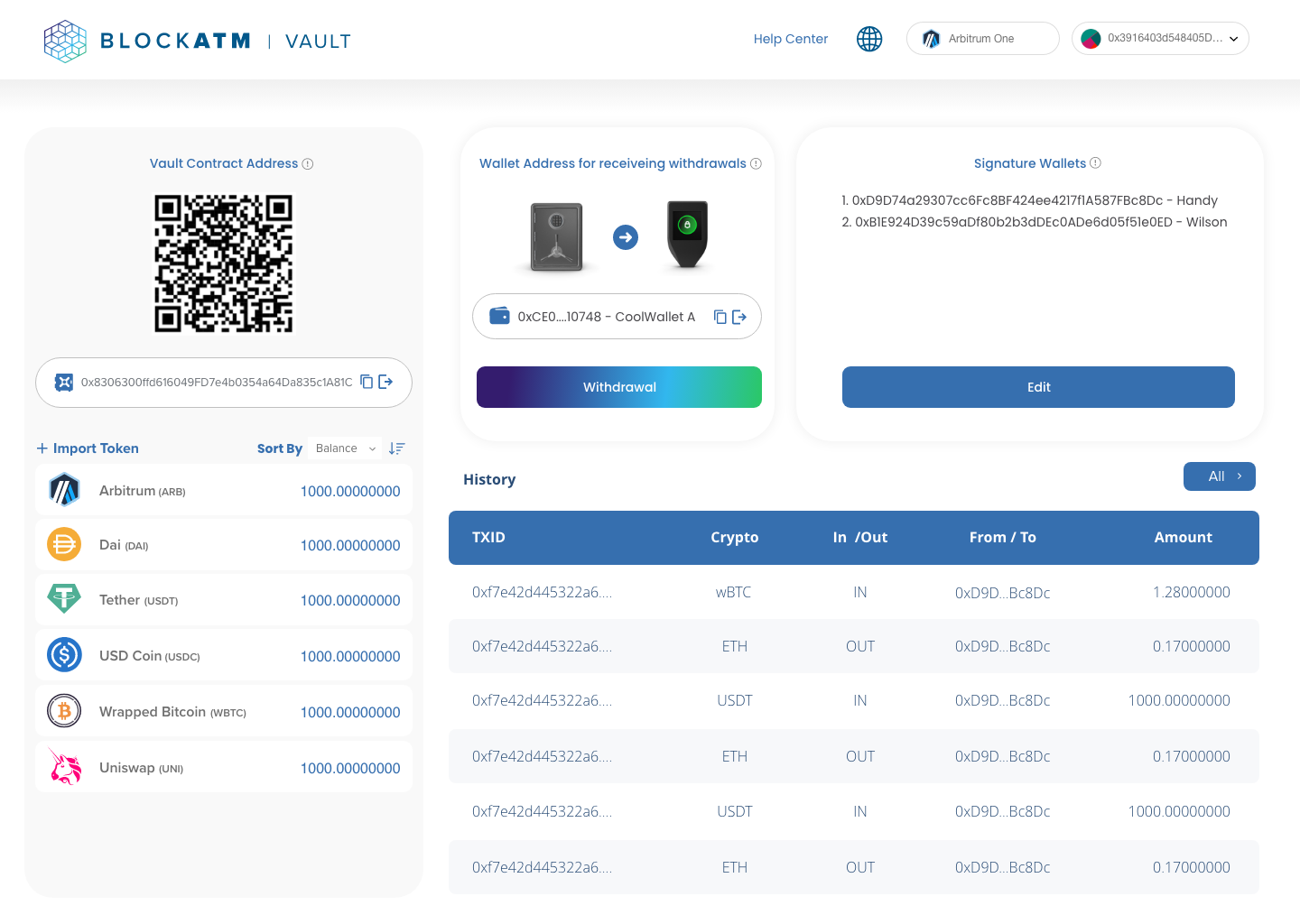1300x924 pixels.
Task: Select the globe language icon in the header
Action: pos(868,39)
